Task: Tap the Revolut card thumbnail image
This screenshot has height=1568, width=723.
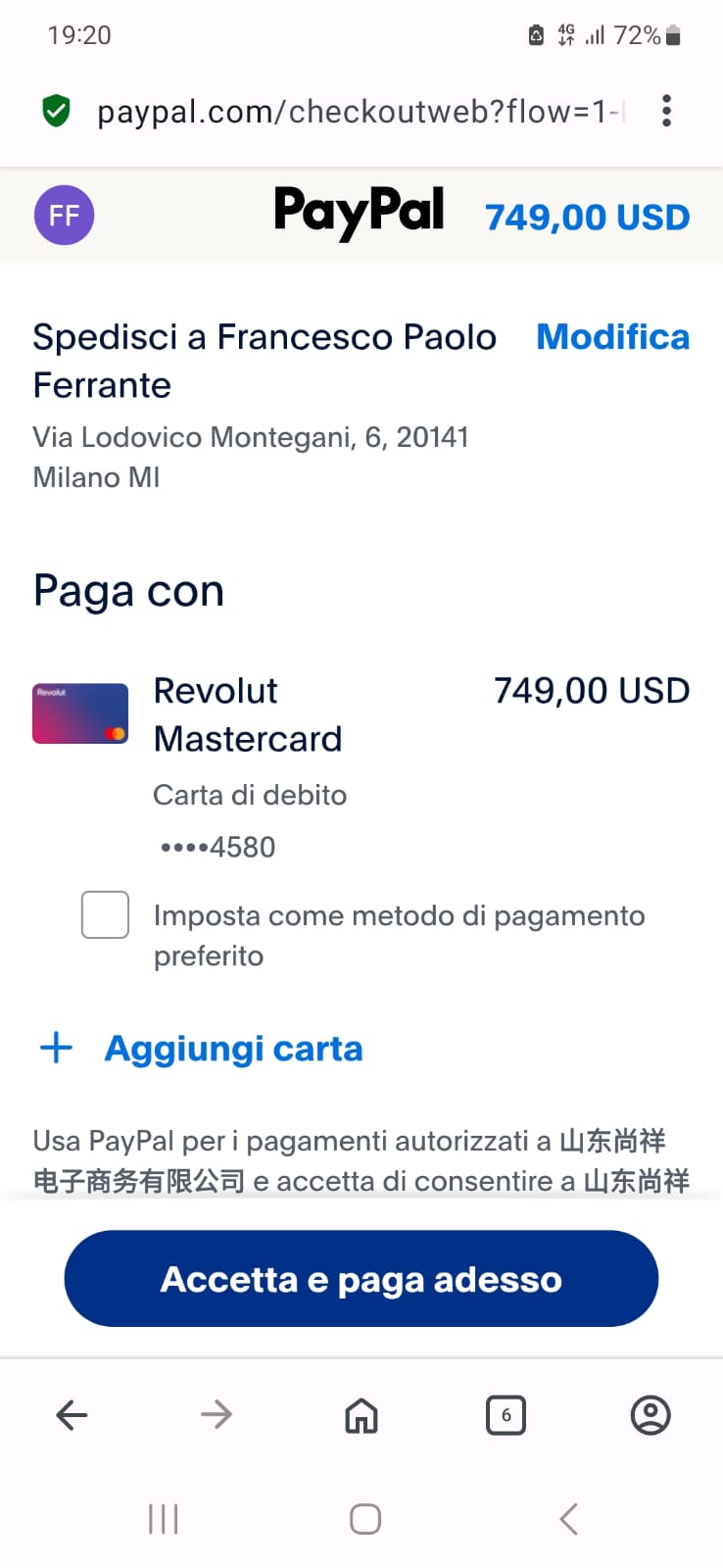Action: tap(80, 713)
